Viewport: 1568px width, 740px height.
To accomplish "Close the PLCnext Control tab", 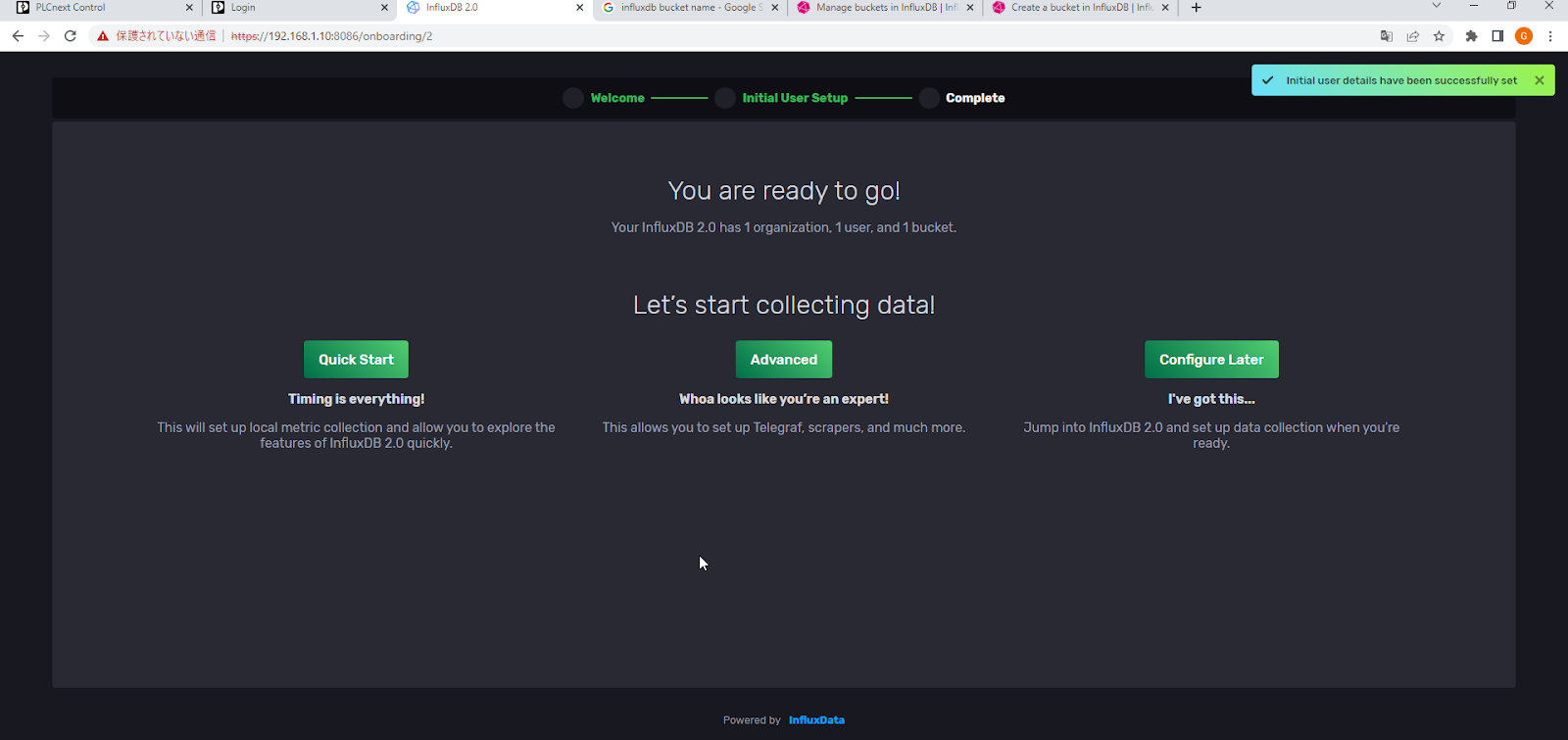I will (189, 8).
